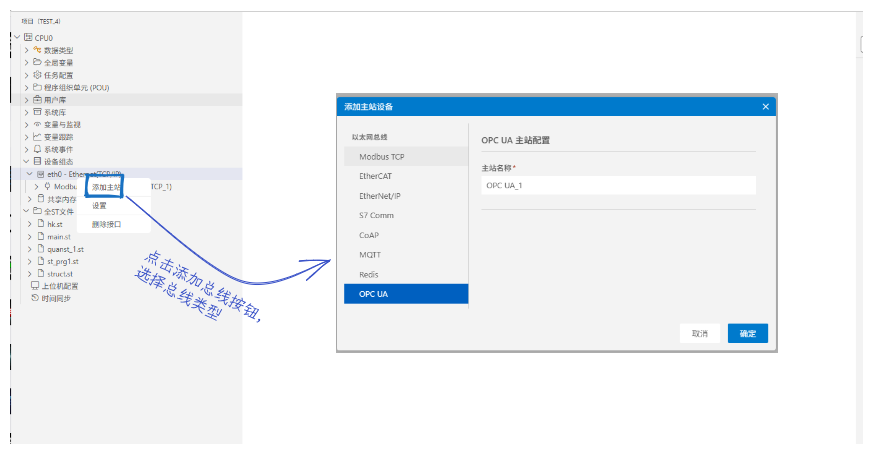
Task: Click the 时间同步 clock icon
Action: pos(35,297)
